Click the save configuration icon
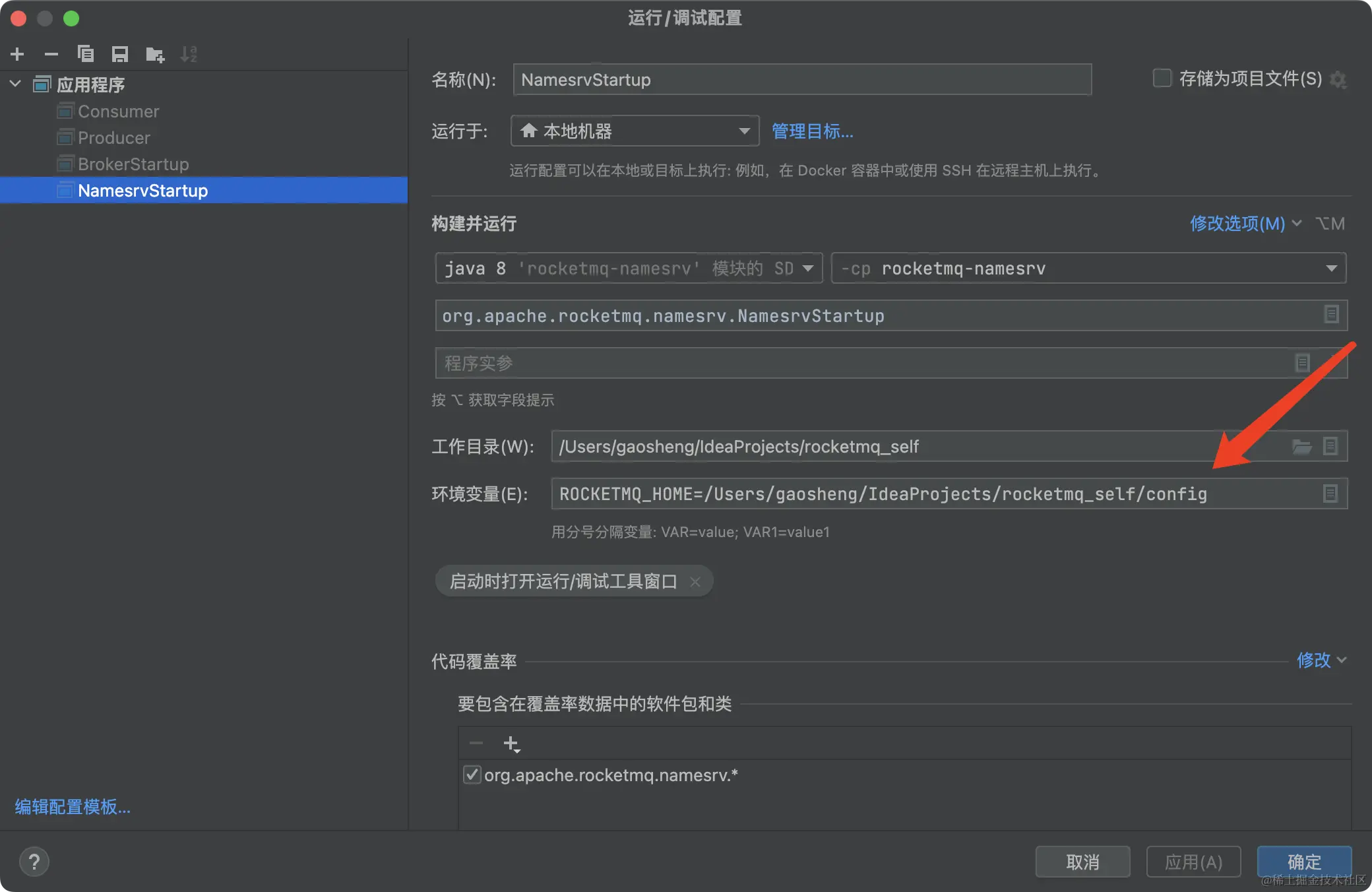This screenshot has height=892, width=1372. (120, 54)
